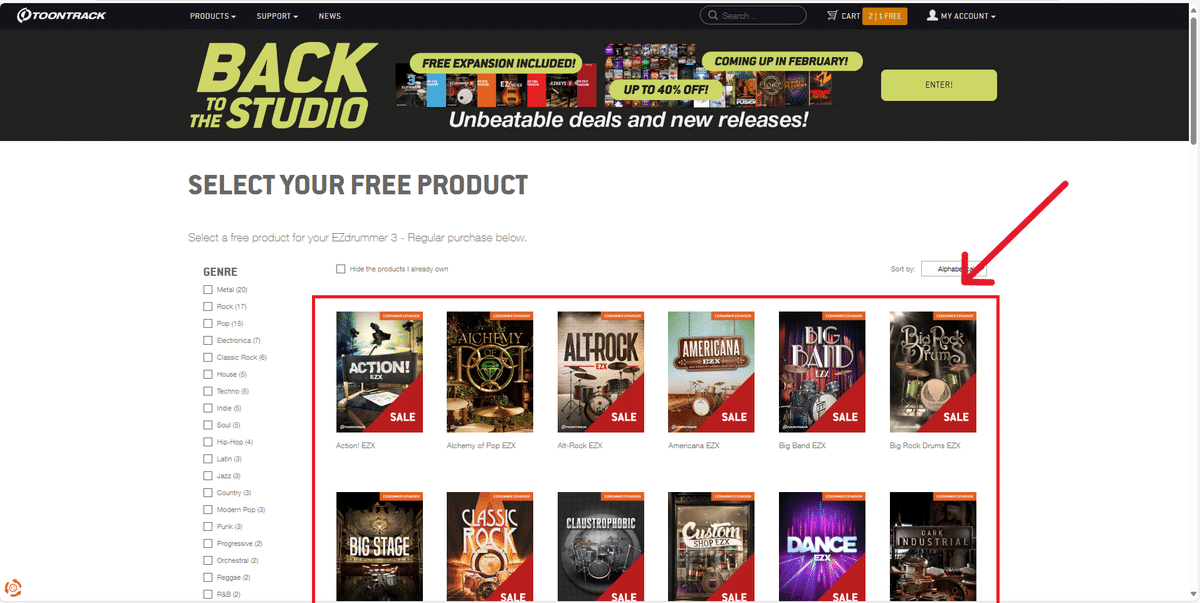Check the Hip-Hop genre filter
The width and height of the screenshot is (1200, 603).
coord(208,442)
